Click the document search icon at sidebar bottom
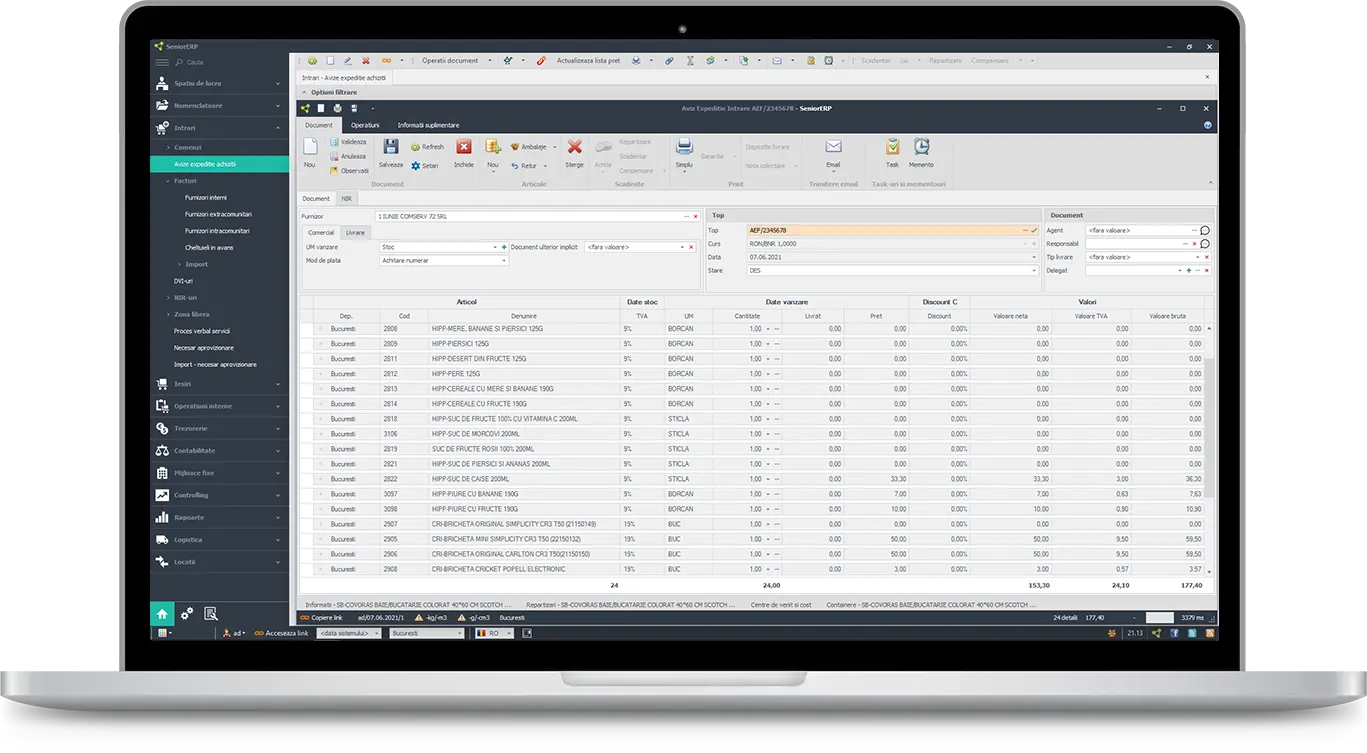The height and width of the screenshot is (753, 1367). tap(211, 614)
